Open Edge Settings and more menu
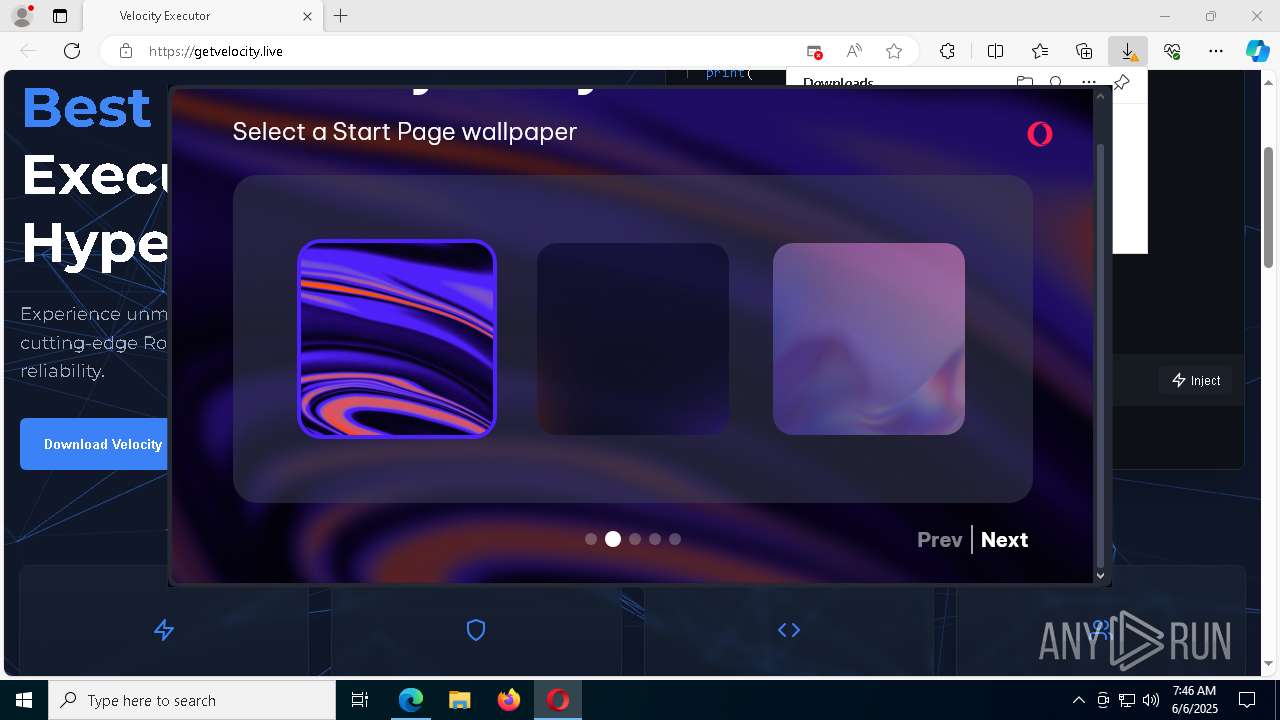Viewport: 1280px width, 720px height. pyautogui.click(x=1216, y=51)
